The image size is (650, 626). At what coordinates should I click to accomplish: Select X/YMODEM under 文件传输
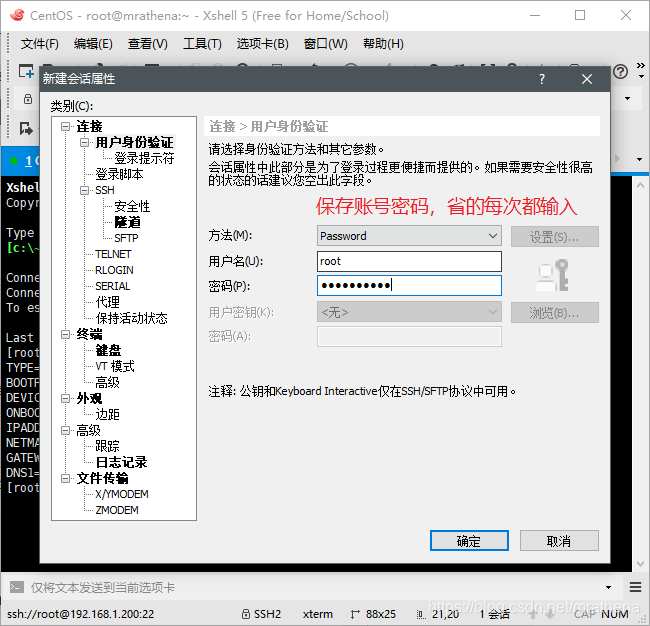[x=122, y=494]
